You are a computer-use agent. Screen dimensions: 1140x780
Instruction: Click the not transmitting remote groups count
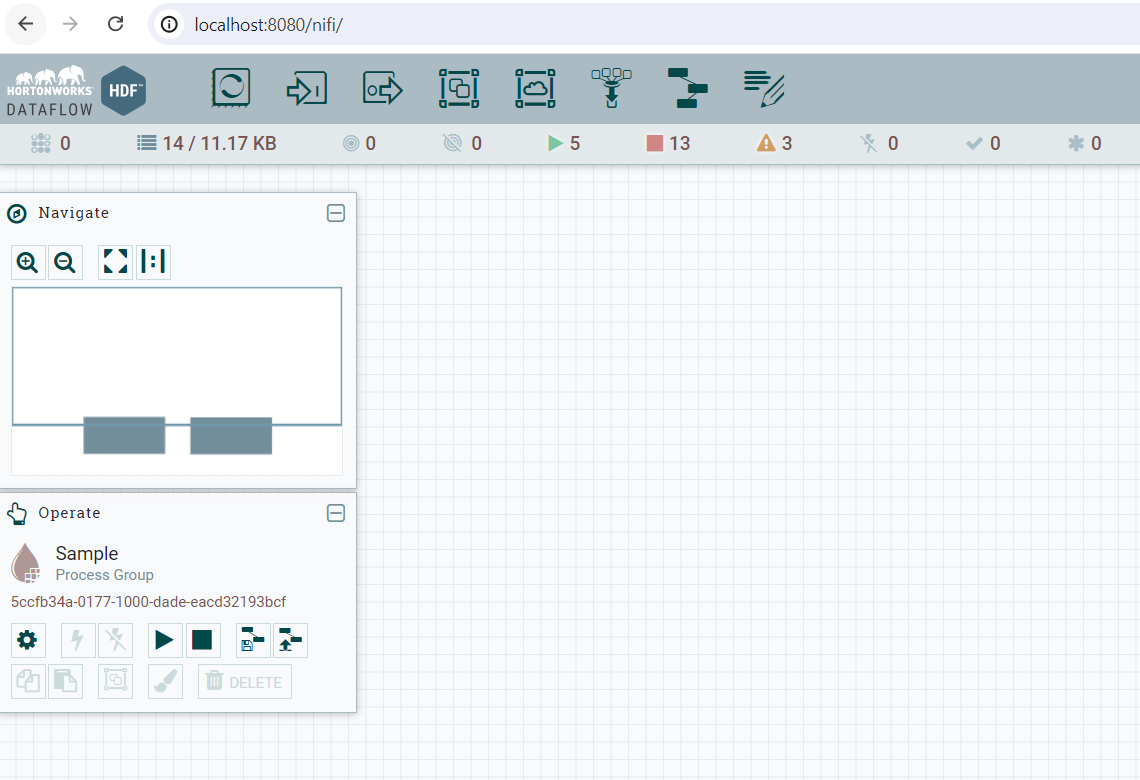462,143
